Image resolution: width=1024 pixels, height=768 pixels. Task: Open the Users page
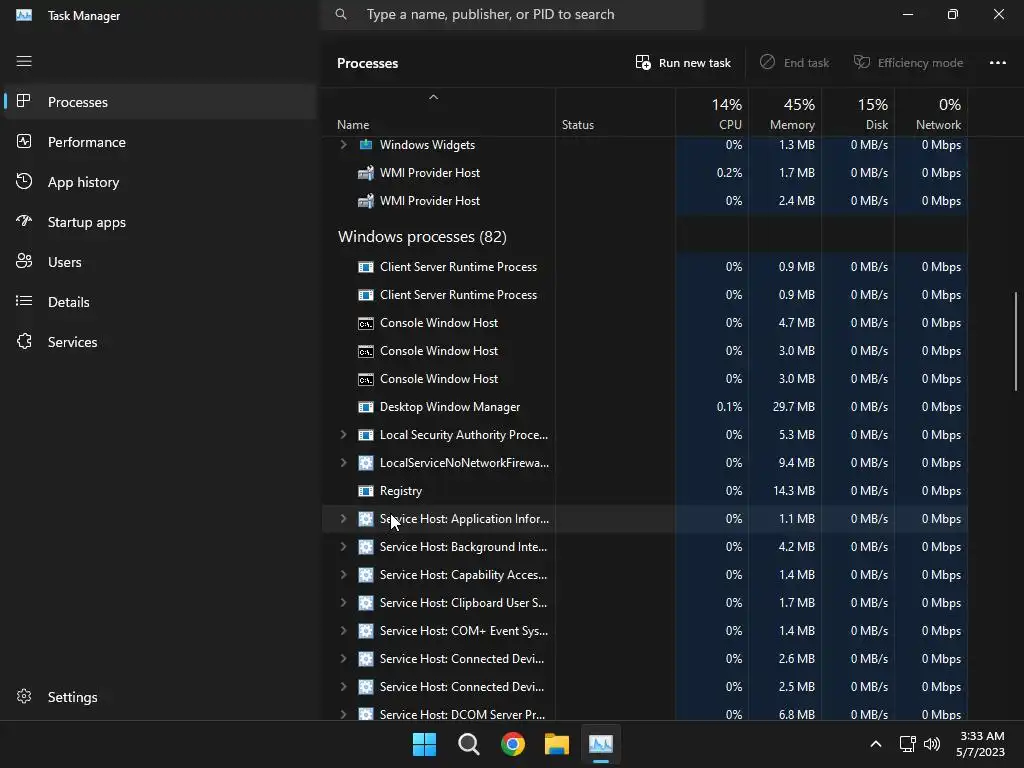point(160,262)
